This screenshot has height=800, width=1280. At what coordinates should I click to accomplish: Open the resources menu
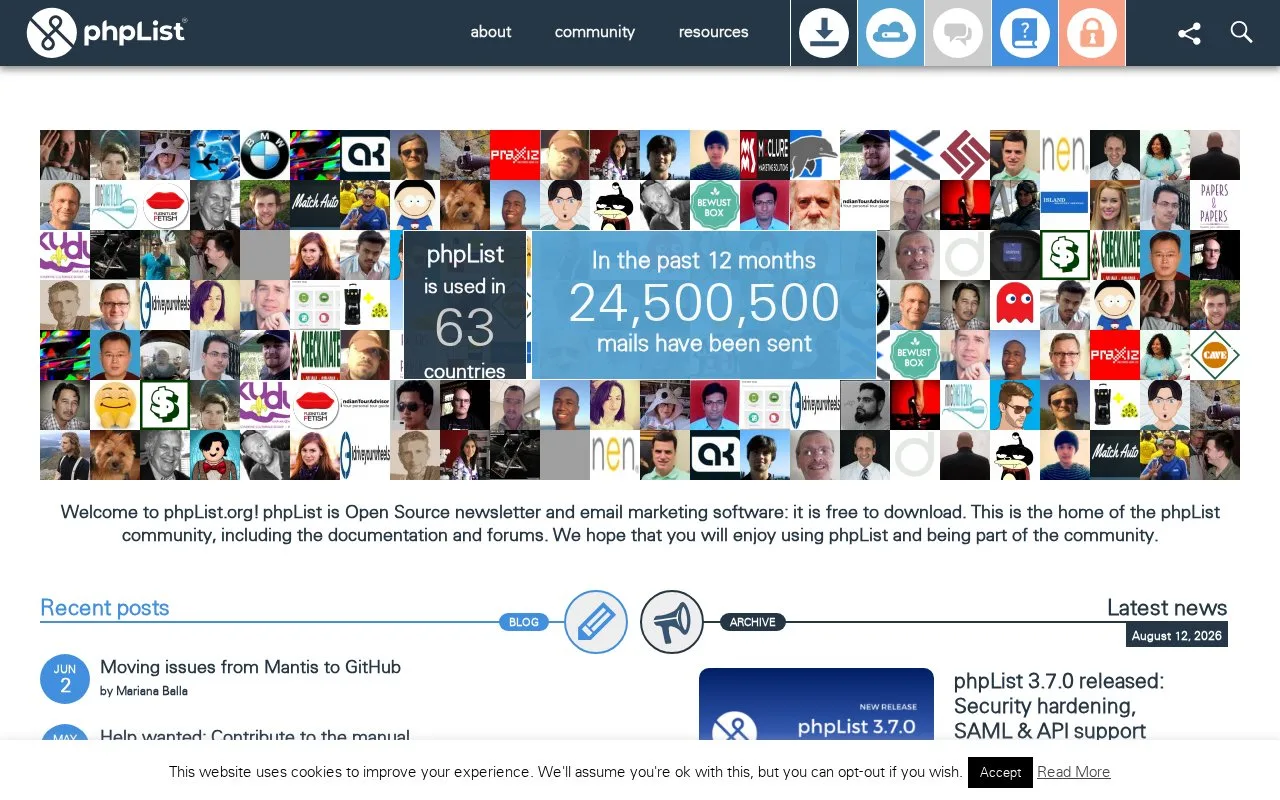coord(714,32)
